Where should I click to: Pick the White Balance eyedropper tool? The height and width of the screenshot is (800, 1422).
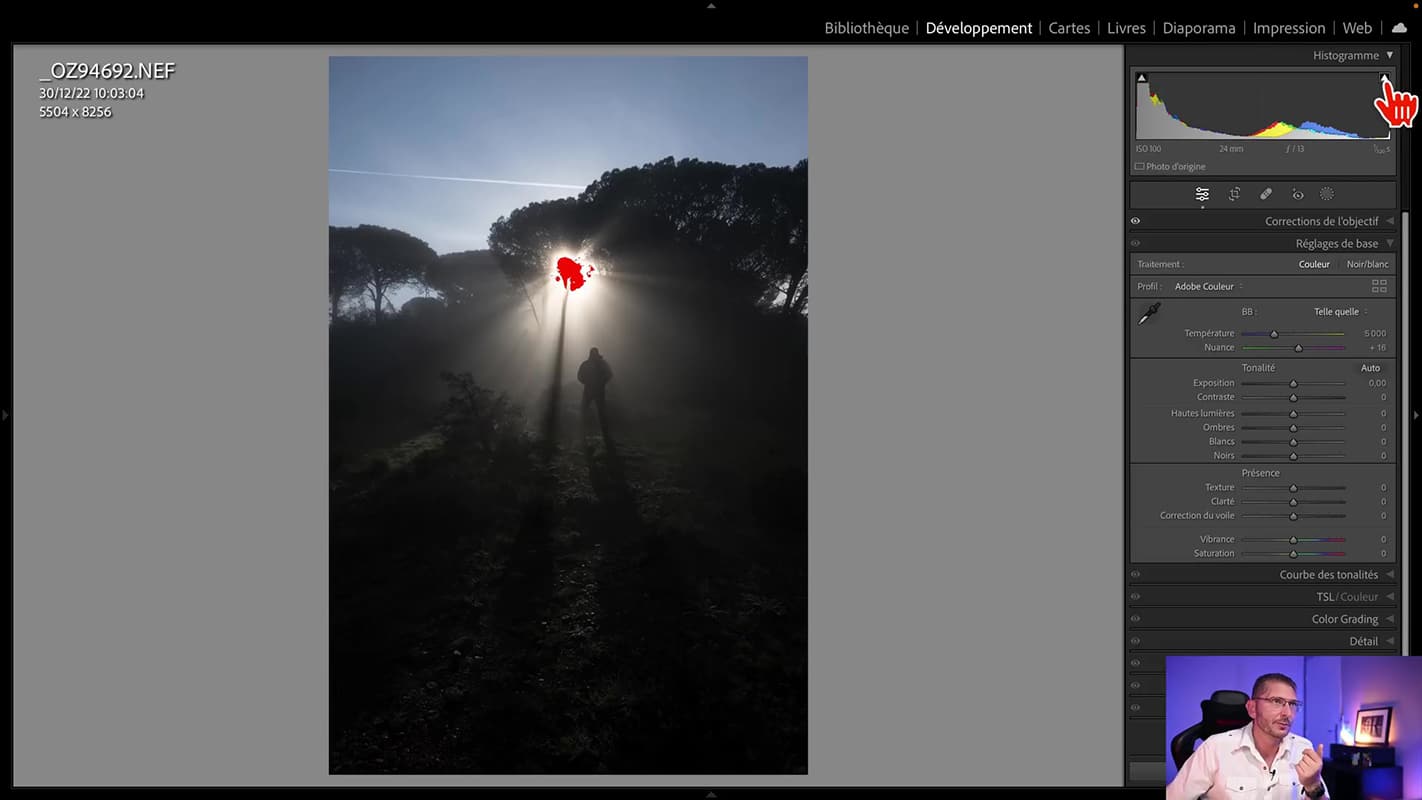[x=1149, y=314]
